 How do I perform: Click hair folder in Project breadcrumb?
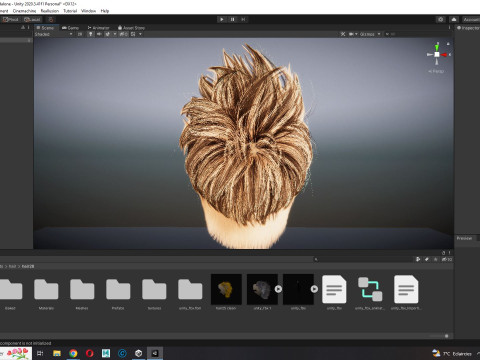tap(12, 266)
